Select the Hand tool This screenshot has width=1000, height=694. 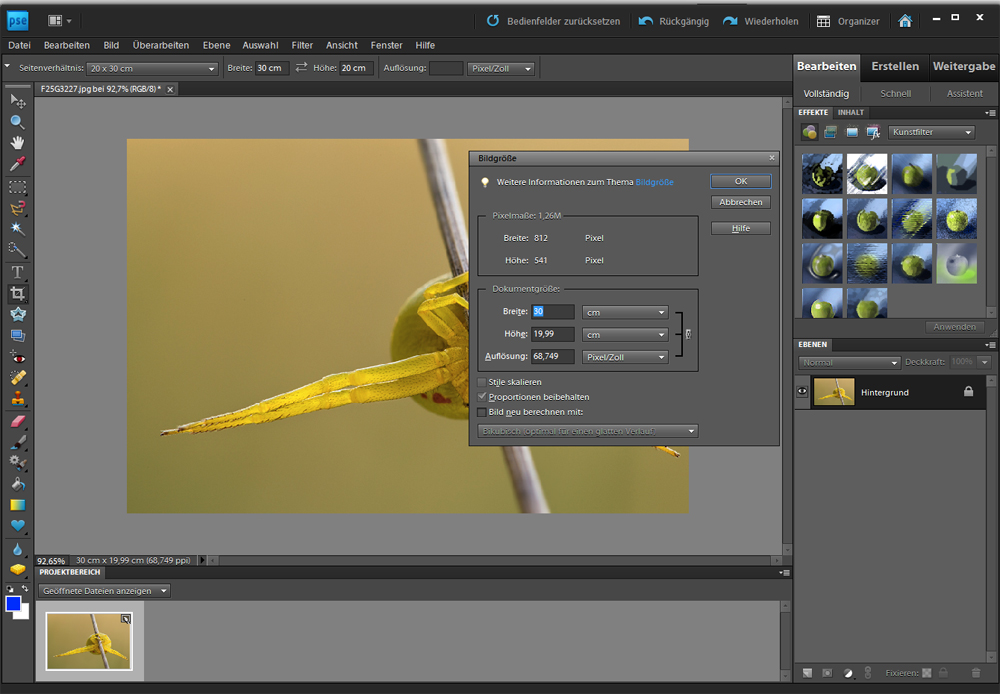pos(18,143)
